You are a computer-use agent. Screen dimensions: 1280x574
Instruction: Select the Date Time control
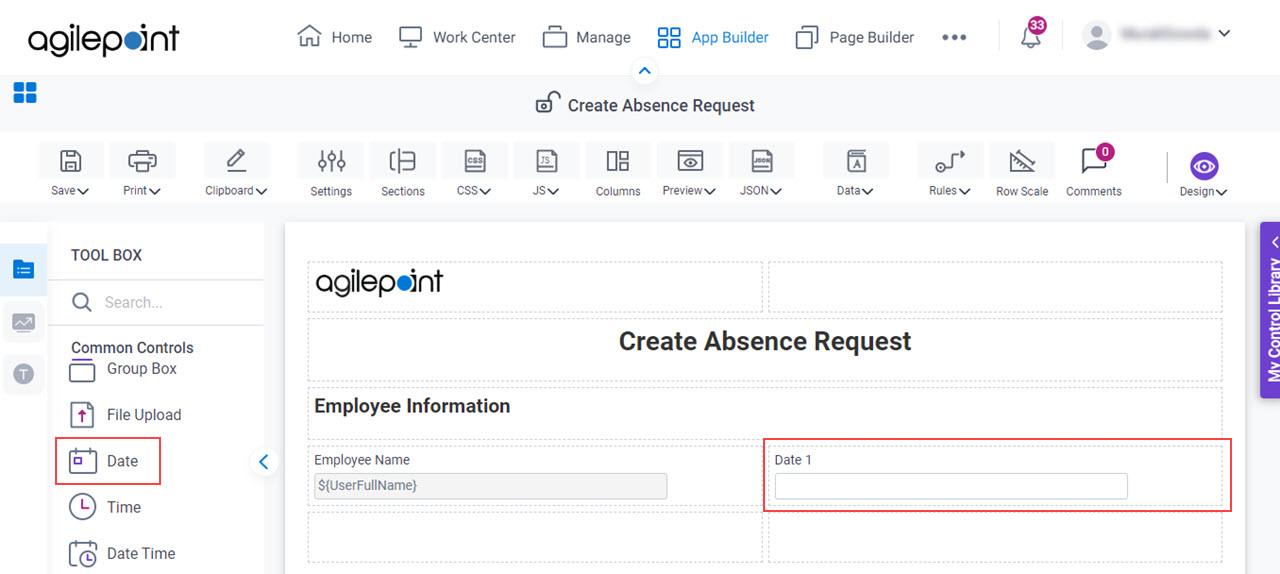pyautogui.click(x=122, y=553)
